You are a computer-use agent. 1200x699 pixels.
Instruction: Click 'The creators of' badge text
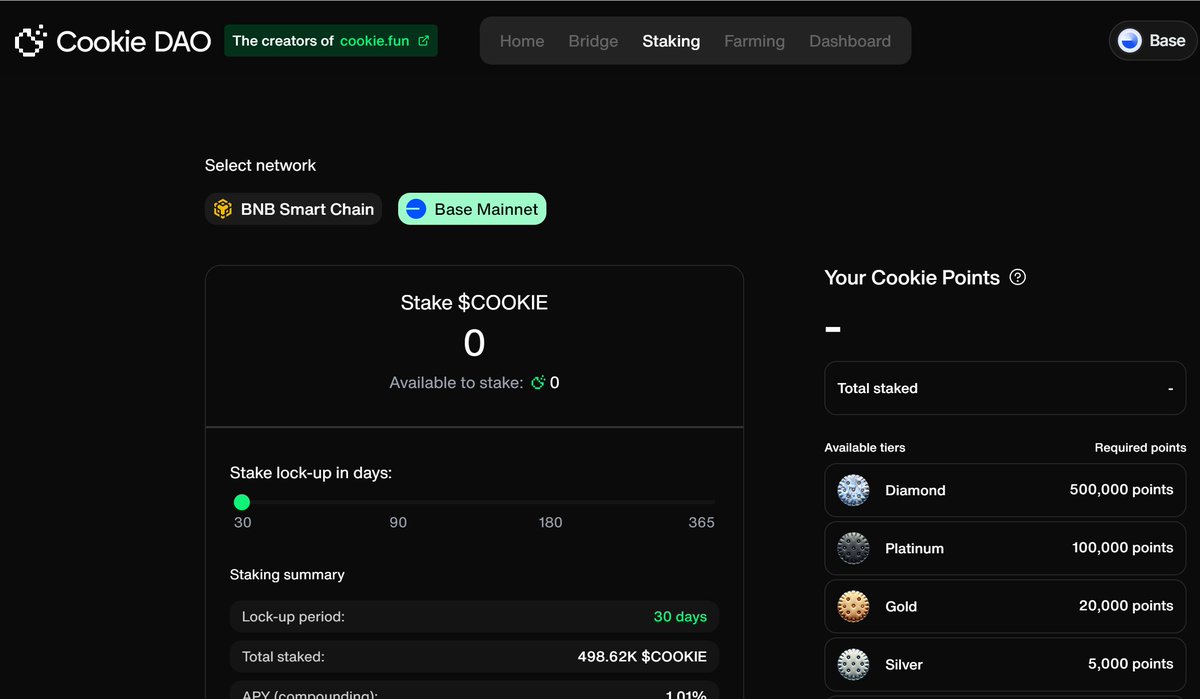point(283,41)
